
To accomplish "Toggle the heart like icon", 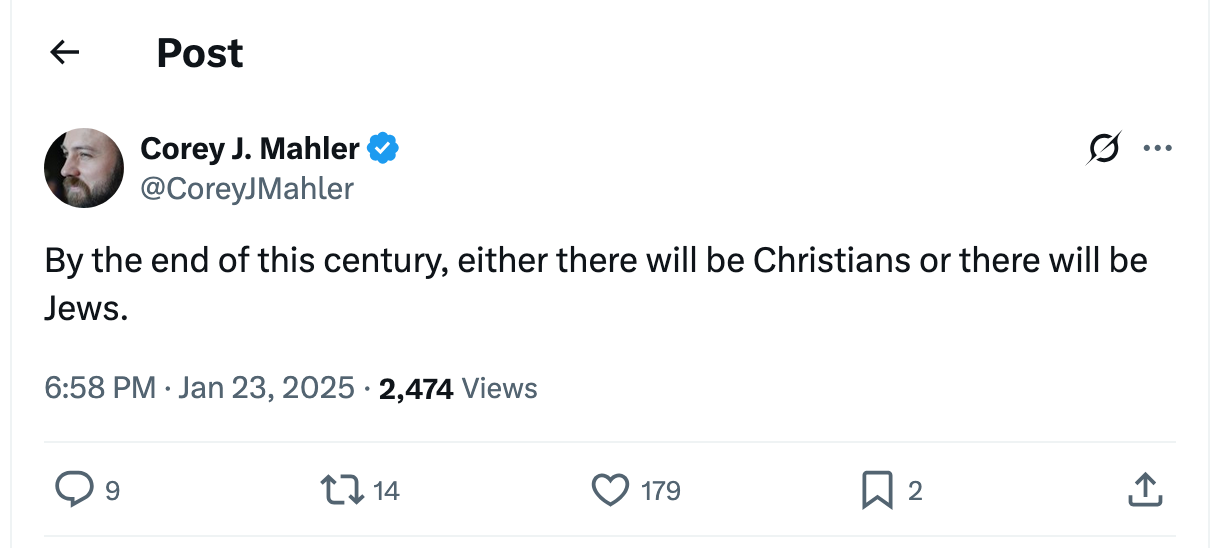I will (609, 490).
